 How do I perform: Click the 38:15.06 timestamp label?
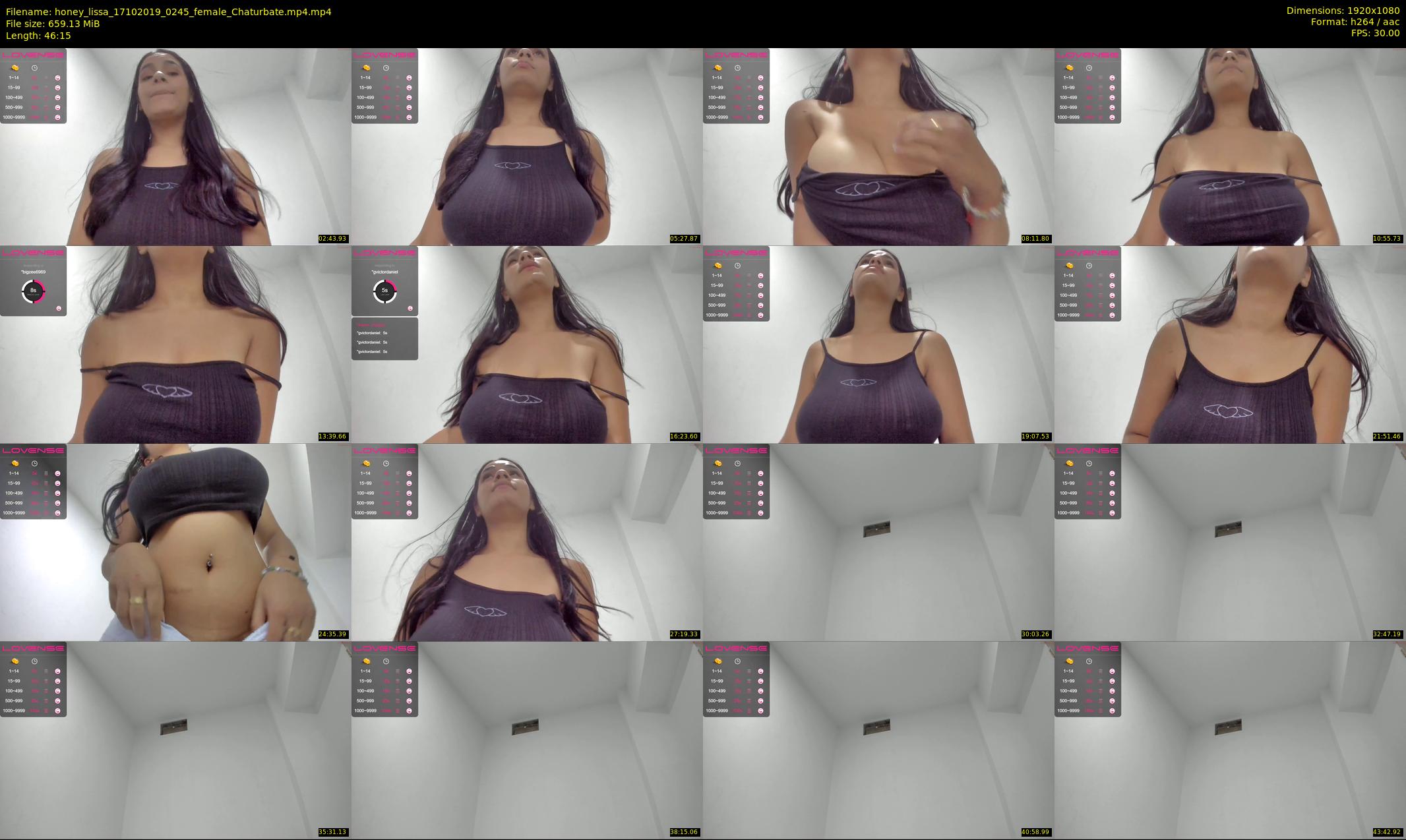click(x=684, y=832)
